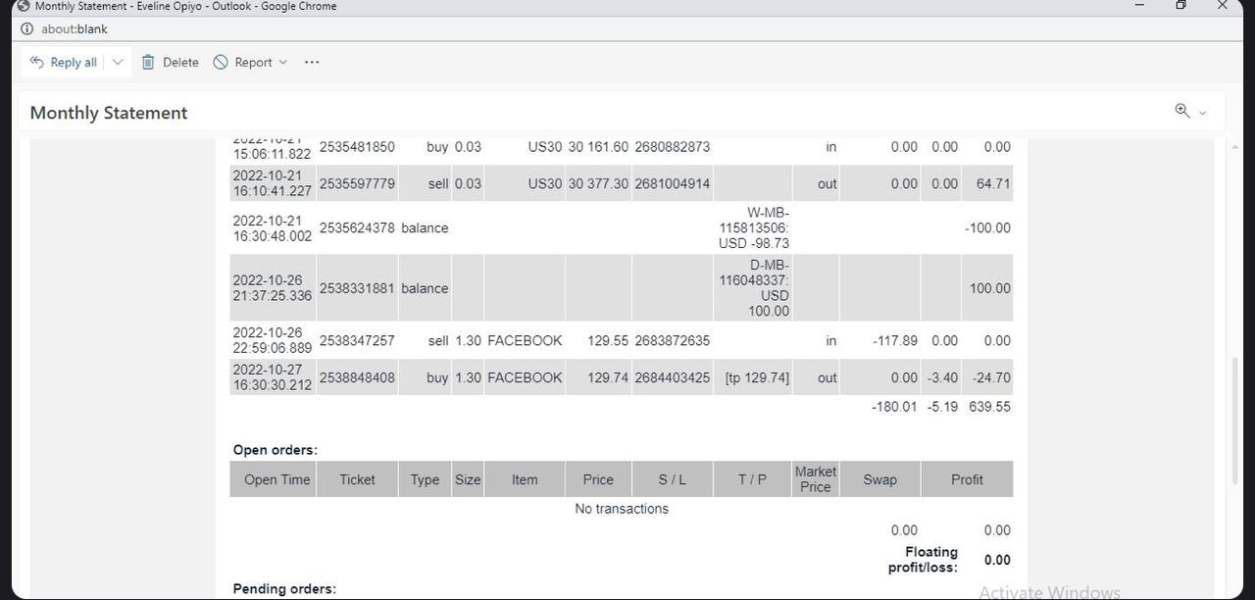Image resolution: width=1255 pixels, height=600 pixels.
Task: Click the No transactions text
Action: [621, 509]
